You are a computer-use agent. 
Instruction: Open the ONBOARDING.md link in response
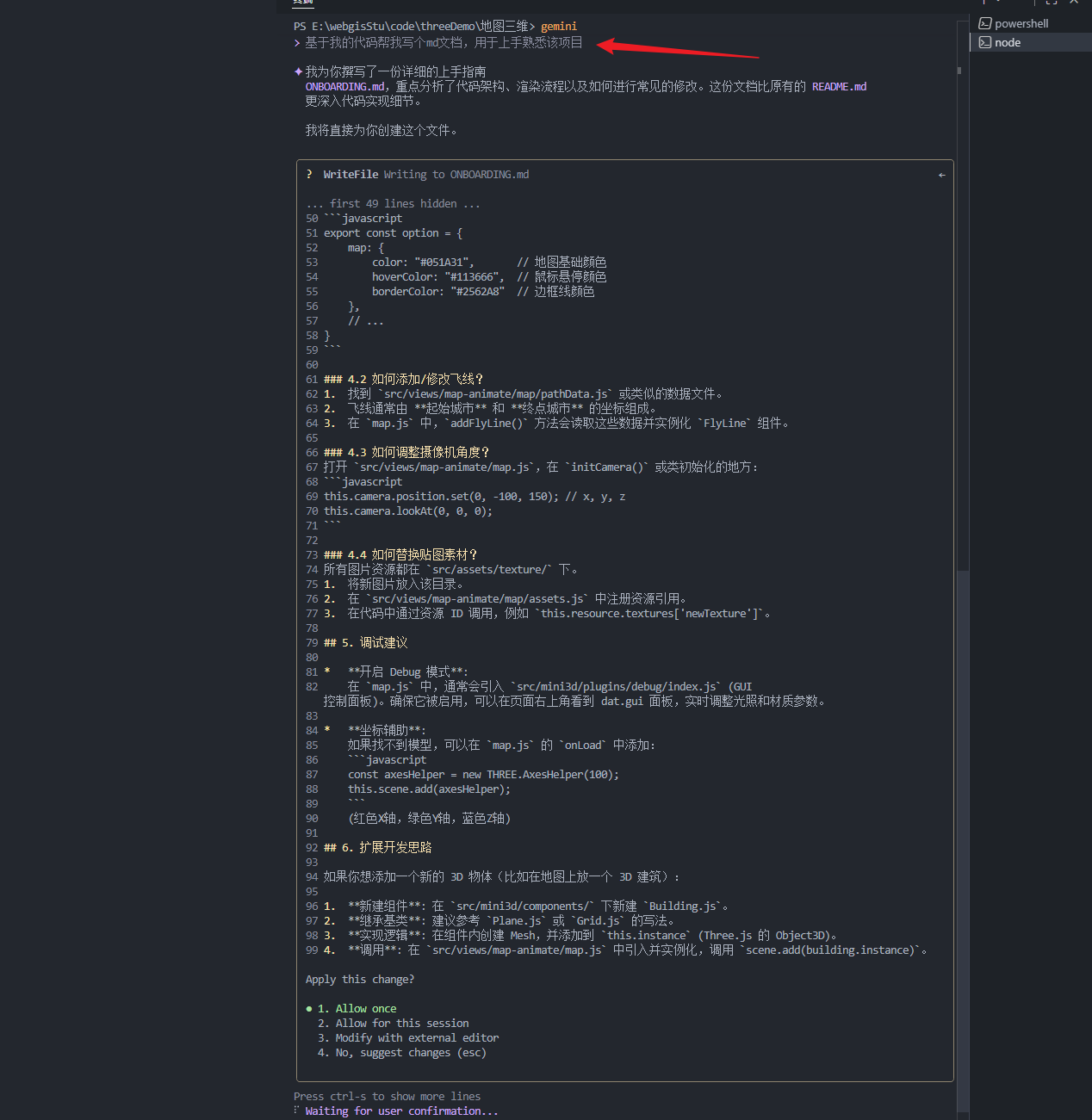click(x=344, y=86)
